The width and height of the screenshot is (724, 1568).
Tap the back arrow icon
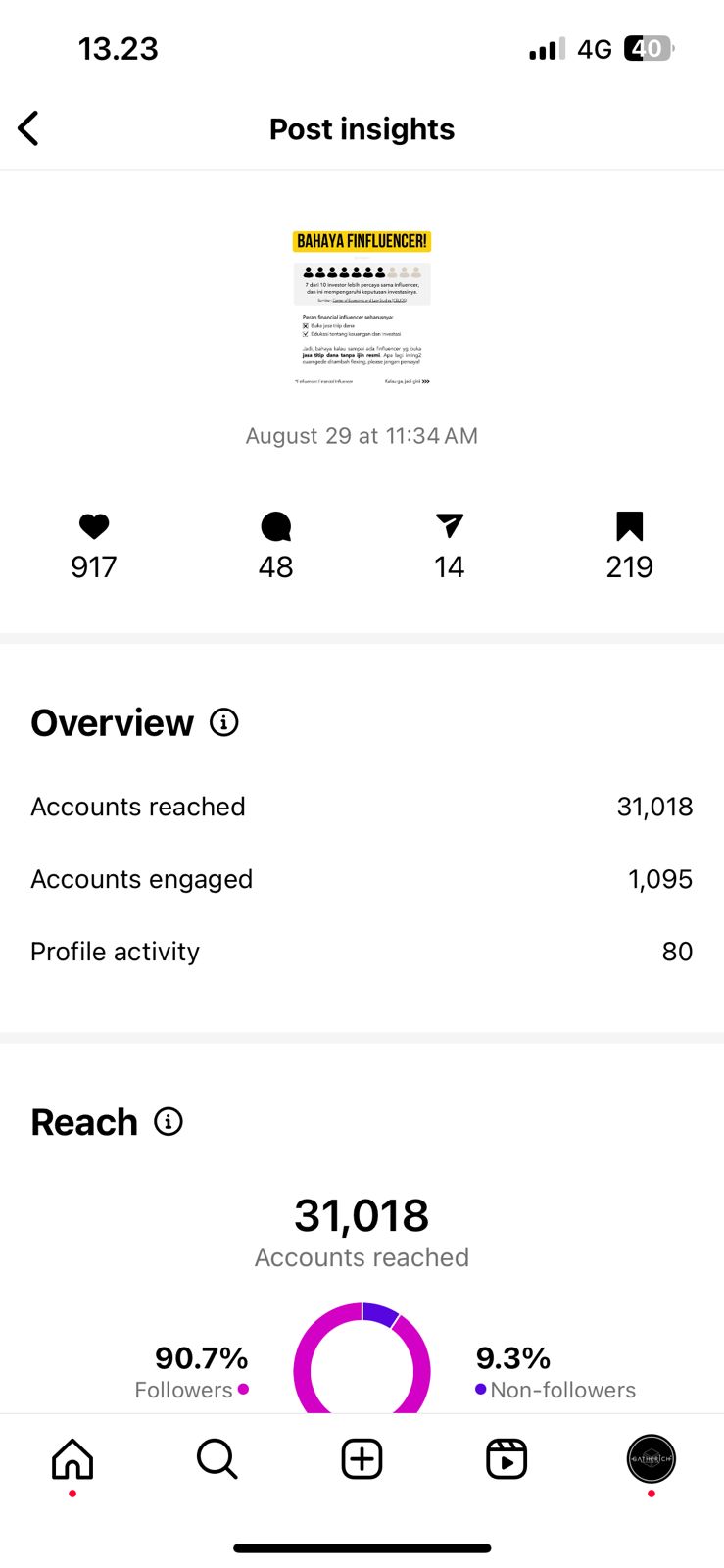tap(28, 128)
